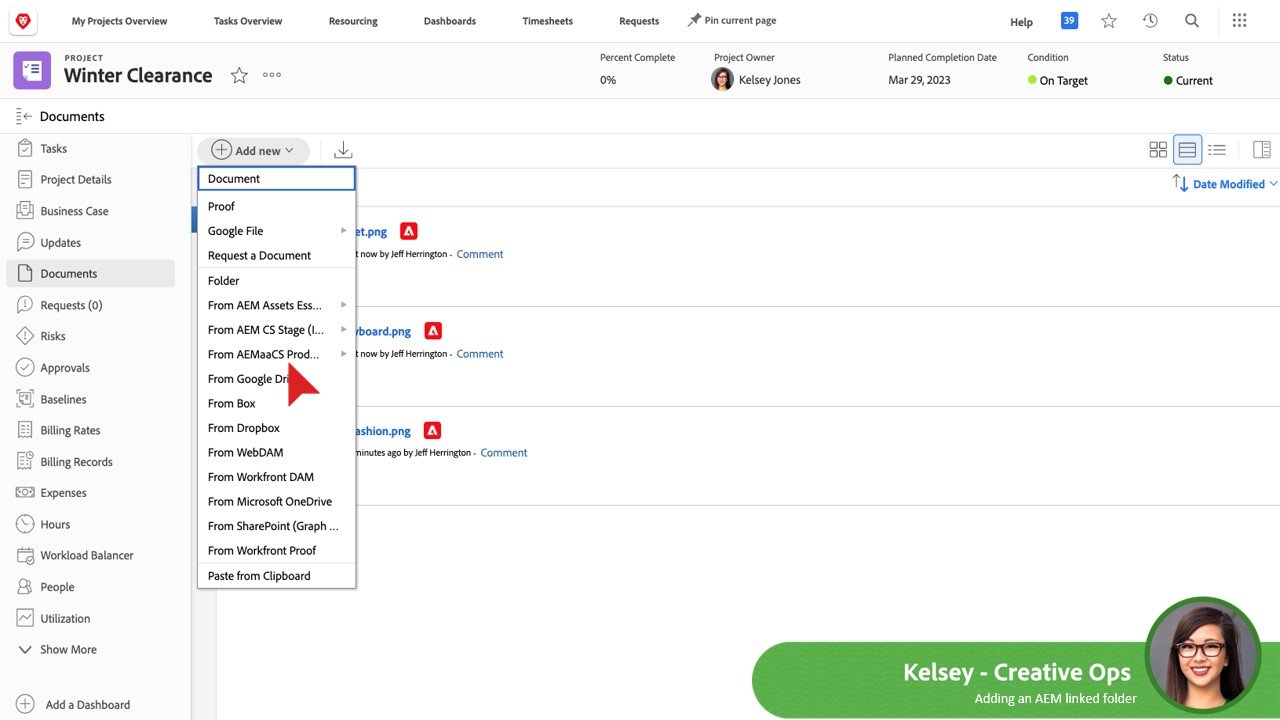Open Billing Records in the sidebar
The image size is (1280, 720).
(x=90, y=461)
